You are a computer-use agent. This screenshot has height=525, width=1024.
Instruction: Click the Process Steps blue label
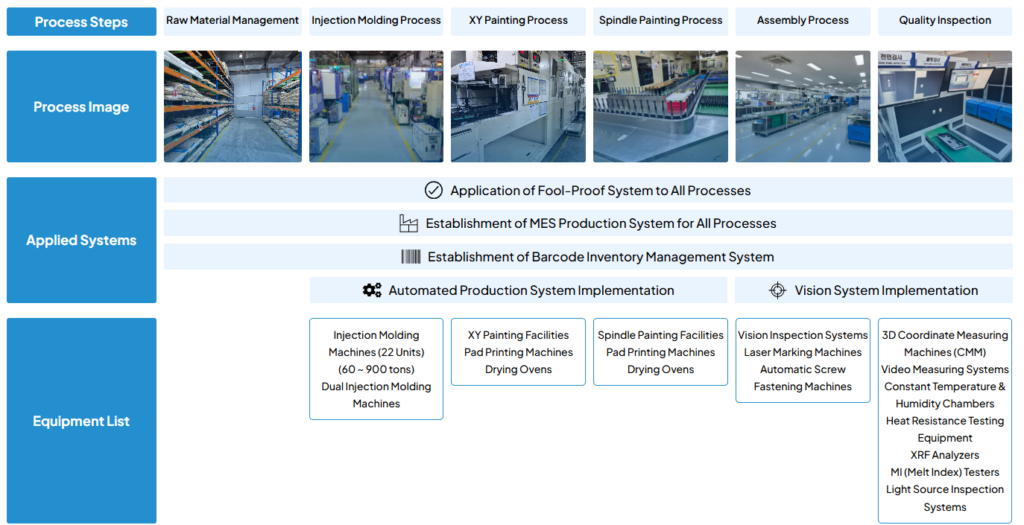point(81,21)
